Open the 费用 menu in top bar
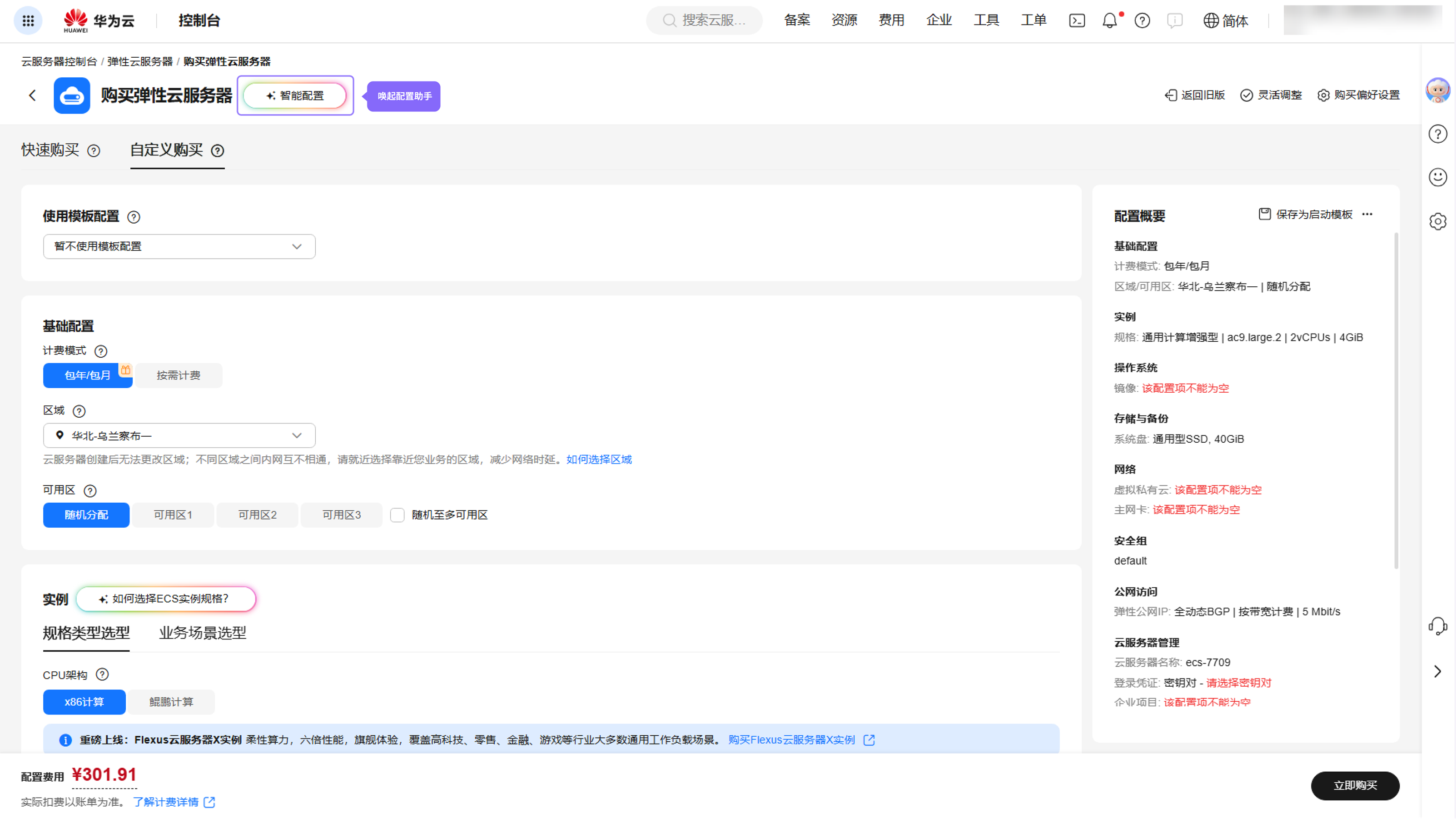The image size is (1456, 819). [891, 20]
